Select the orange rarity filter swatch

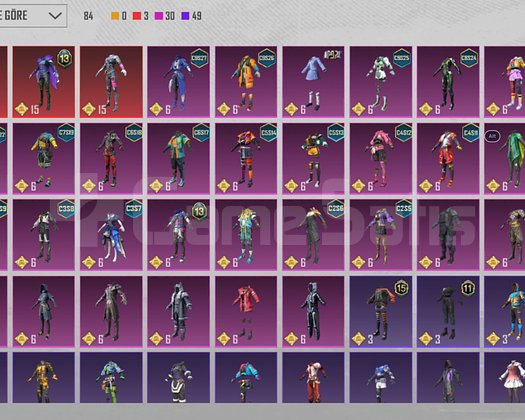[115, 16]
